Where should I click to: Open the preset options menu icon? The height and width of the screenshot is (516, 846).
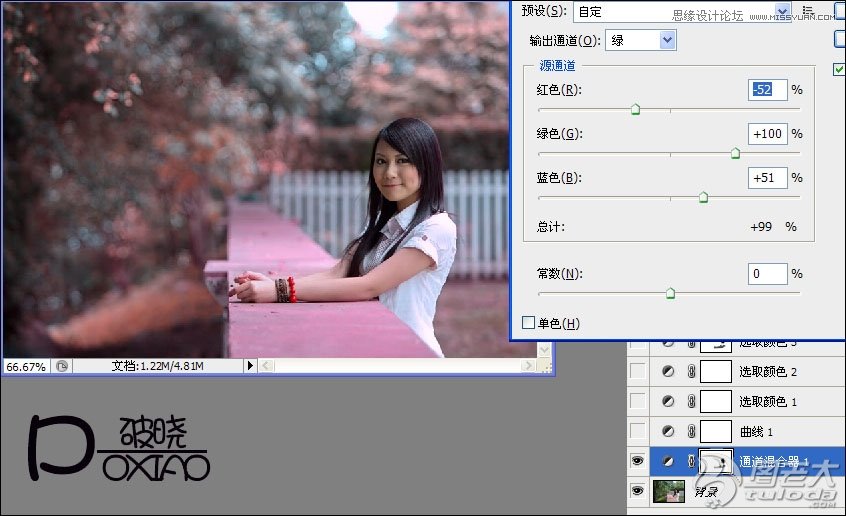coord(808,10)
